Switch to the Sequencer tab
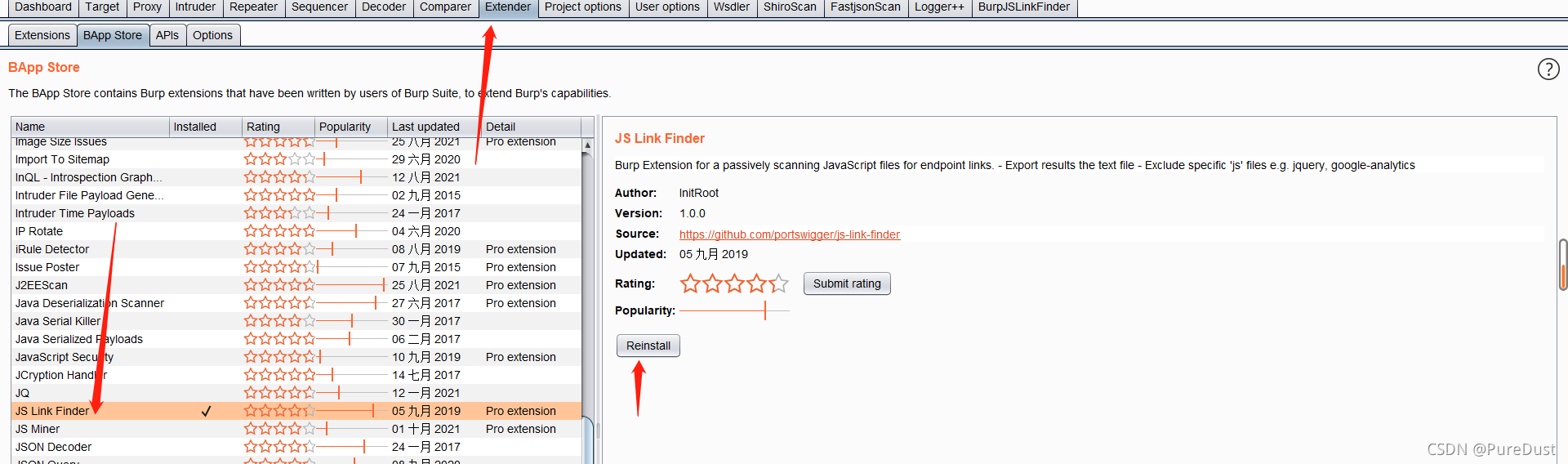This screenshot has width=1568, height=464. click(319, 7)
